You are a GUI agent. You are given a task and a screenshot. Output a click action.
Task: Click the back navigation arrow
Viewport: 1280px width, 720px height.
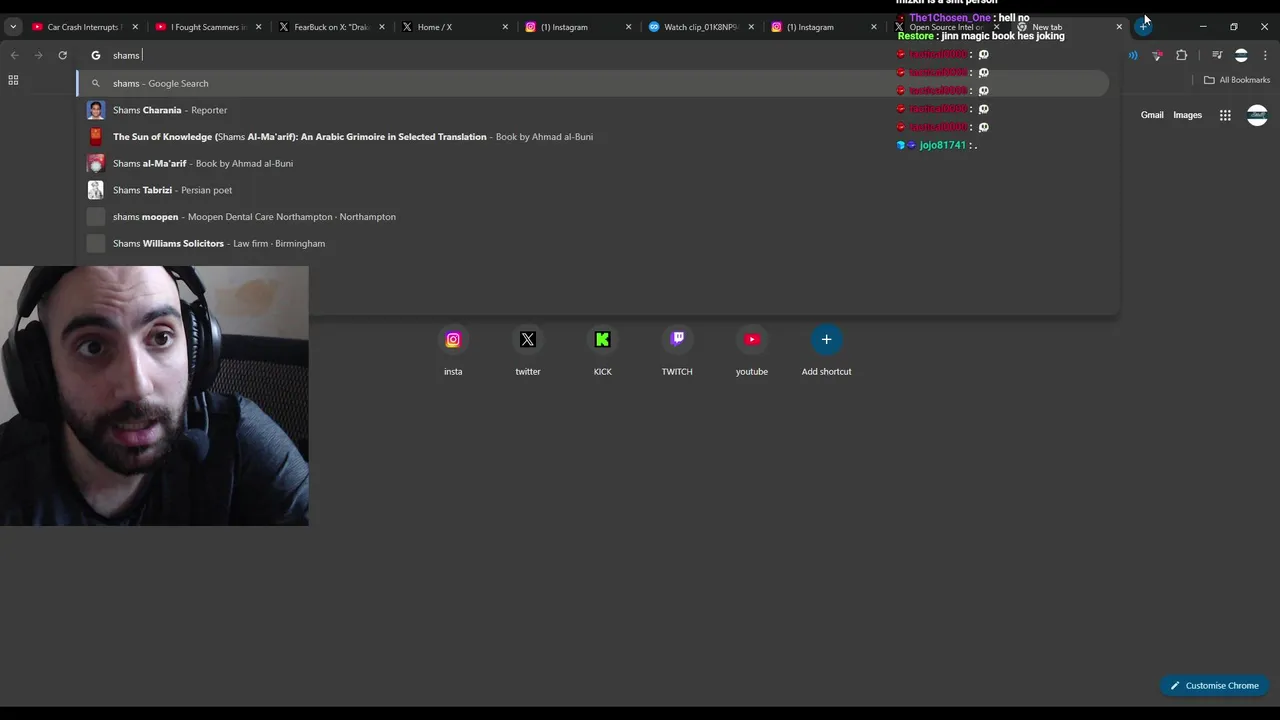coord(14,55)
